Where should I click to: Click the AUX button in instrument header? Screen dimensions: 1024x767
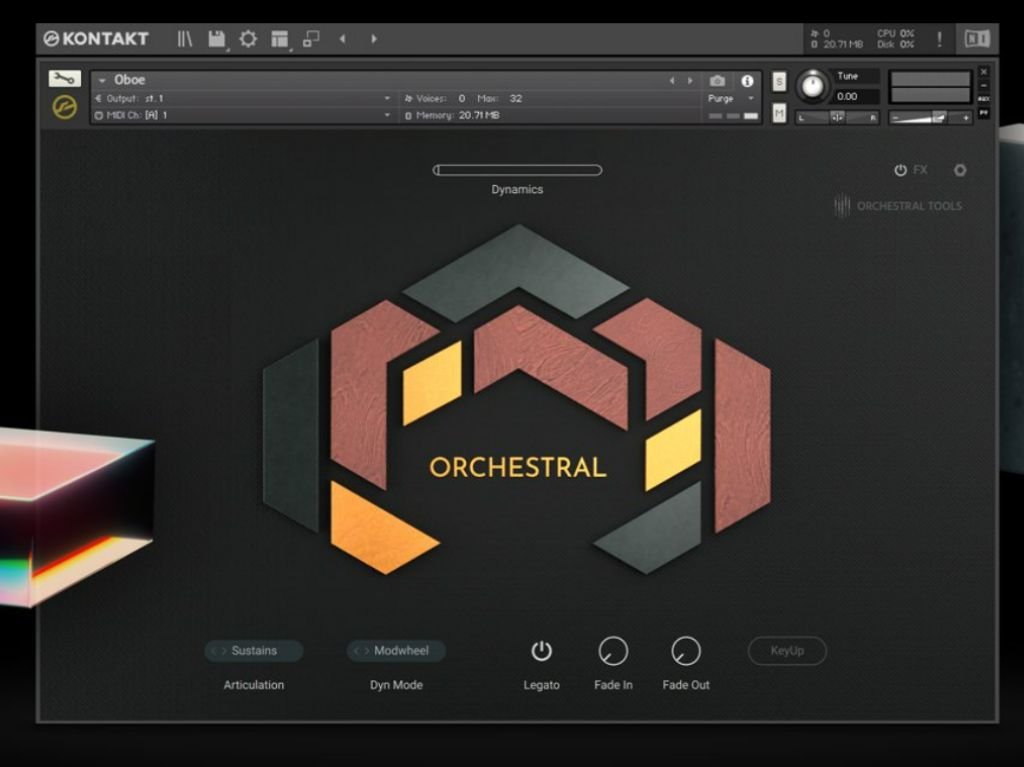[x=984, y=99]
